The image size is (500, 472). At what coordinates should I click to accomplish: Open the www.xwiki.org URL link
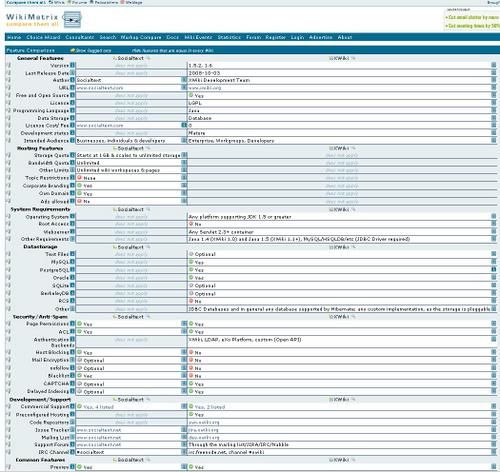[x=205, y=88]
